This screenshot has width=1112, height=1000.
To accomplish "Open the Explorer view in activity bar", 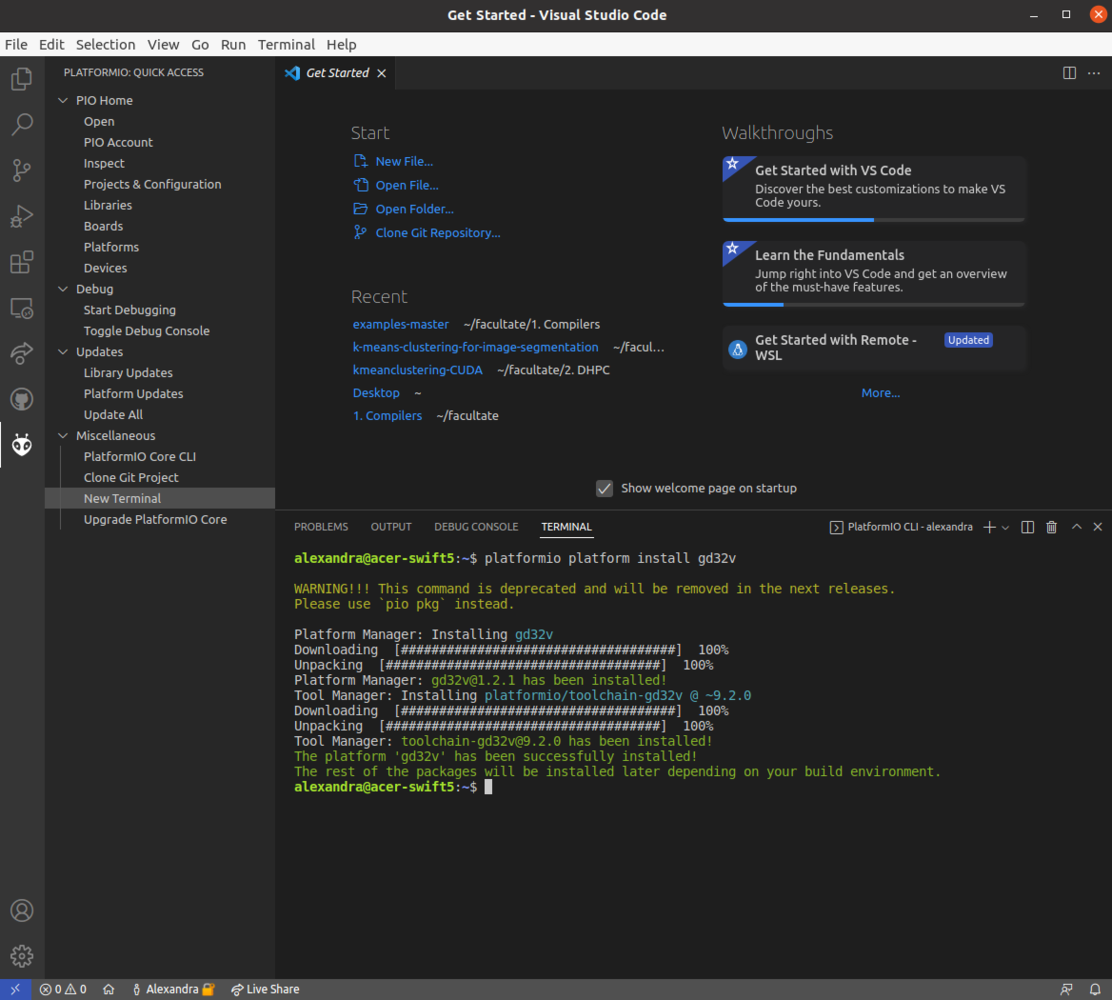I will pyautogui.click(x=21, y=79).
